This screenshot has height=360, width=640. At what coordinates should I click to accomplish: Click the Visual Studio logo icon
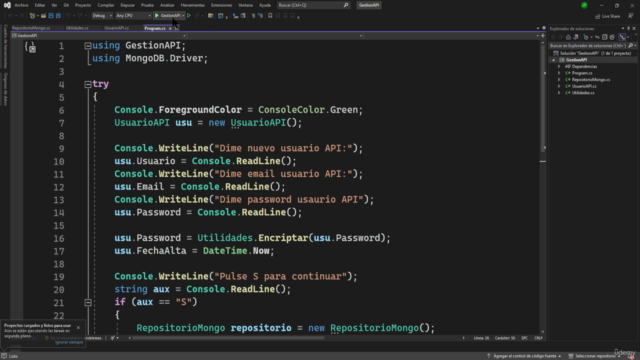point(7,5)
